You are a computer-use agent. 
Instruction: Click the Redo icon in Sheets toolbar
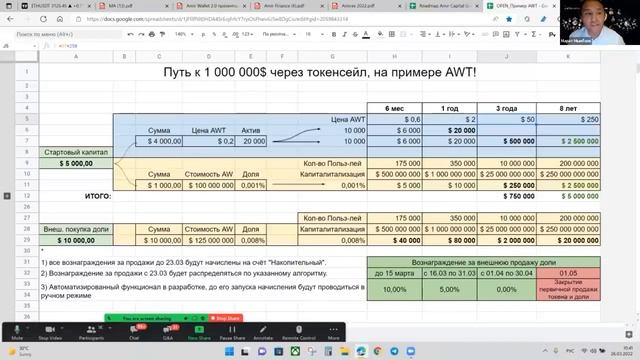tap(141, 34)
